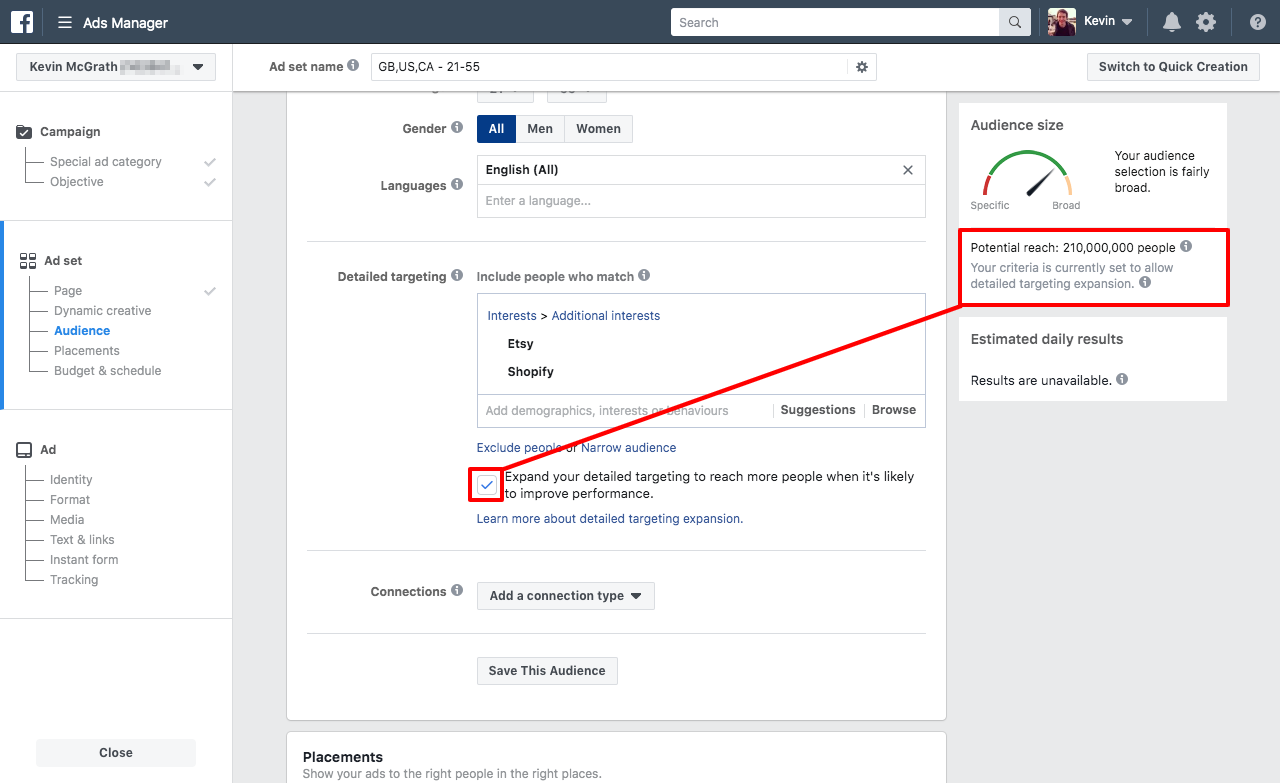Image resolution: width=1280 pixels, height=783 pixels.
Task: Click the Facebook logo icon
Action: (x=22, y=22)
